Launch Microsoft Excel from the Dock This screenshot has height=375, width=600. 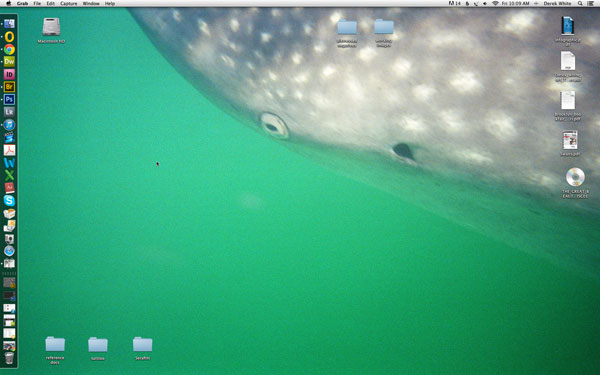point(9,175)
